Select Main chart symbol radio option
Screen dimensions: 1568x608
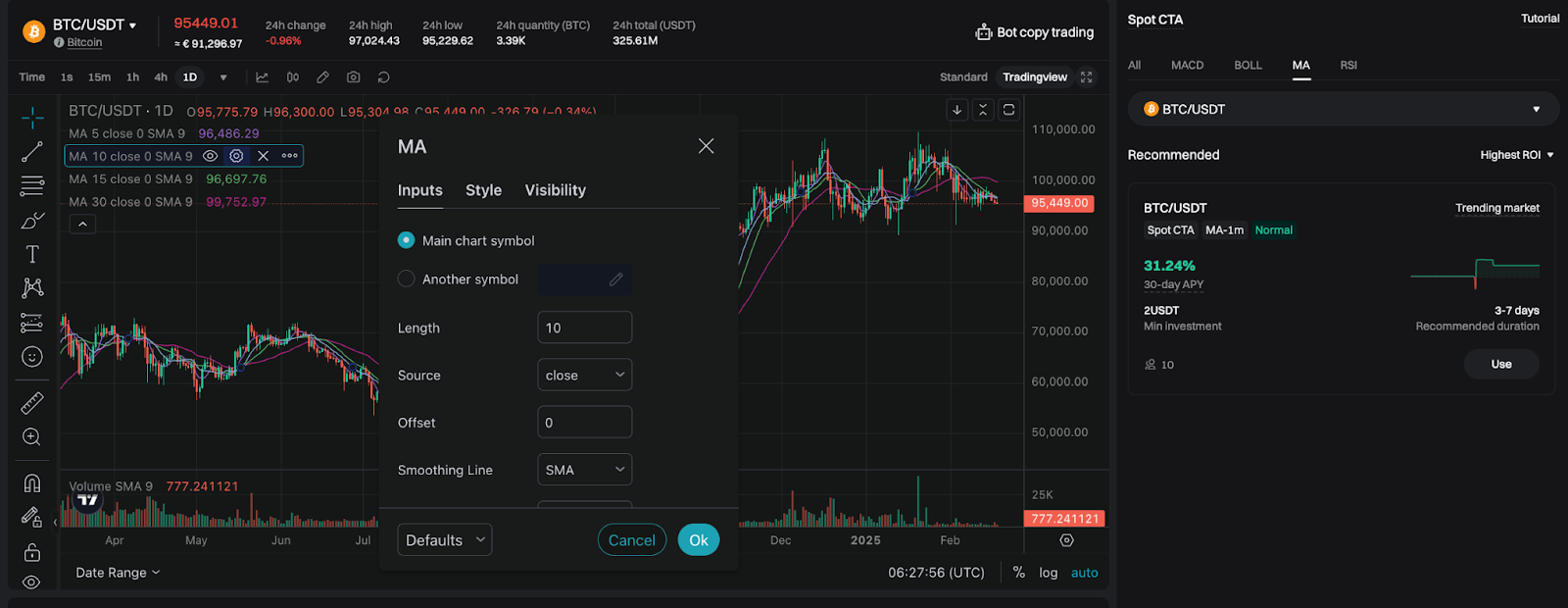(x=406, y=240)
